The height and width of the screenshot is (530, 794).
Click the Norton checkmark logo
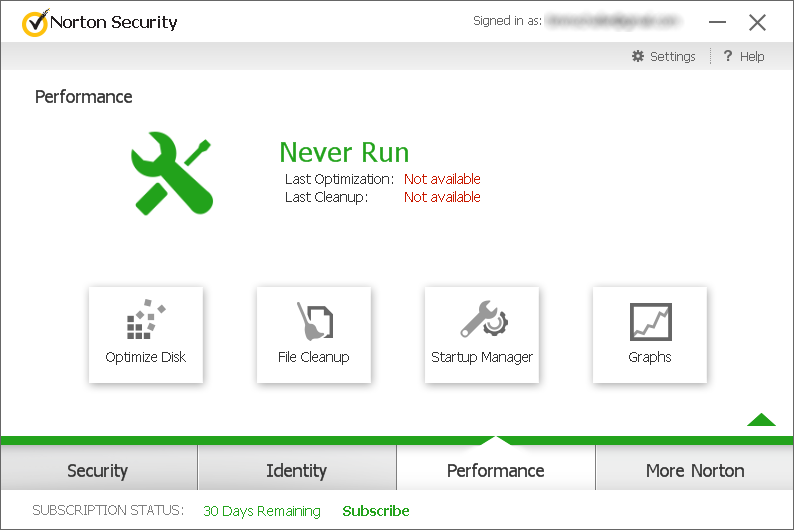[34, 23]
